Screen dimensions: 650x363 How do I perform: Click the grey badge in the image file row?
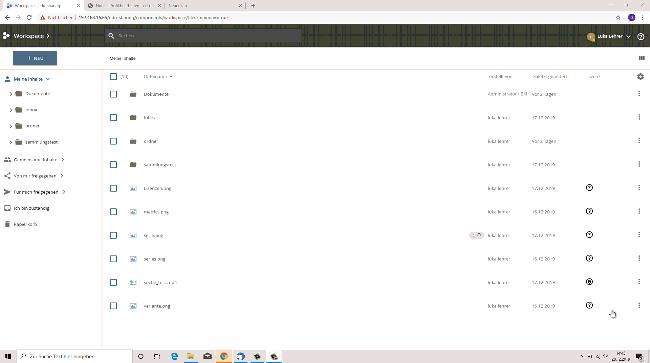[476, 235]
